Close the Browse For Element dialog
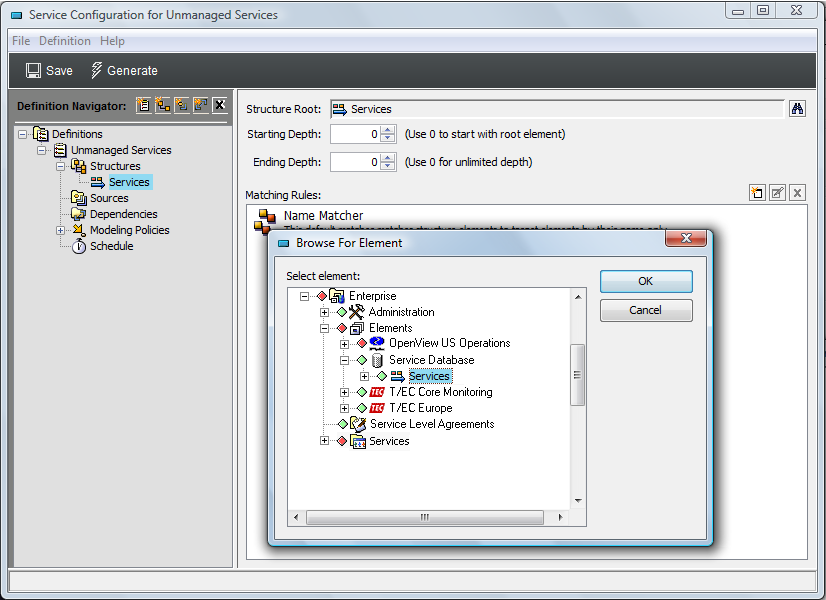 click(x=686, y=238)
